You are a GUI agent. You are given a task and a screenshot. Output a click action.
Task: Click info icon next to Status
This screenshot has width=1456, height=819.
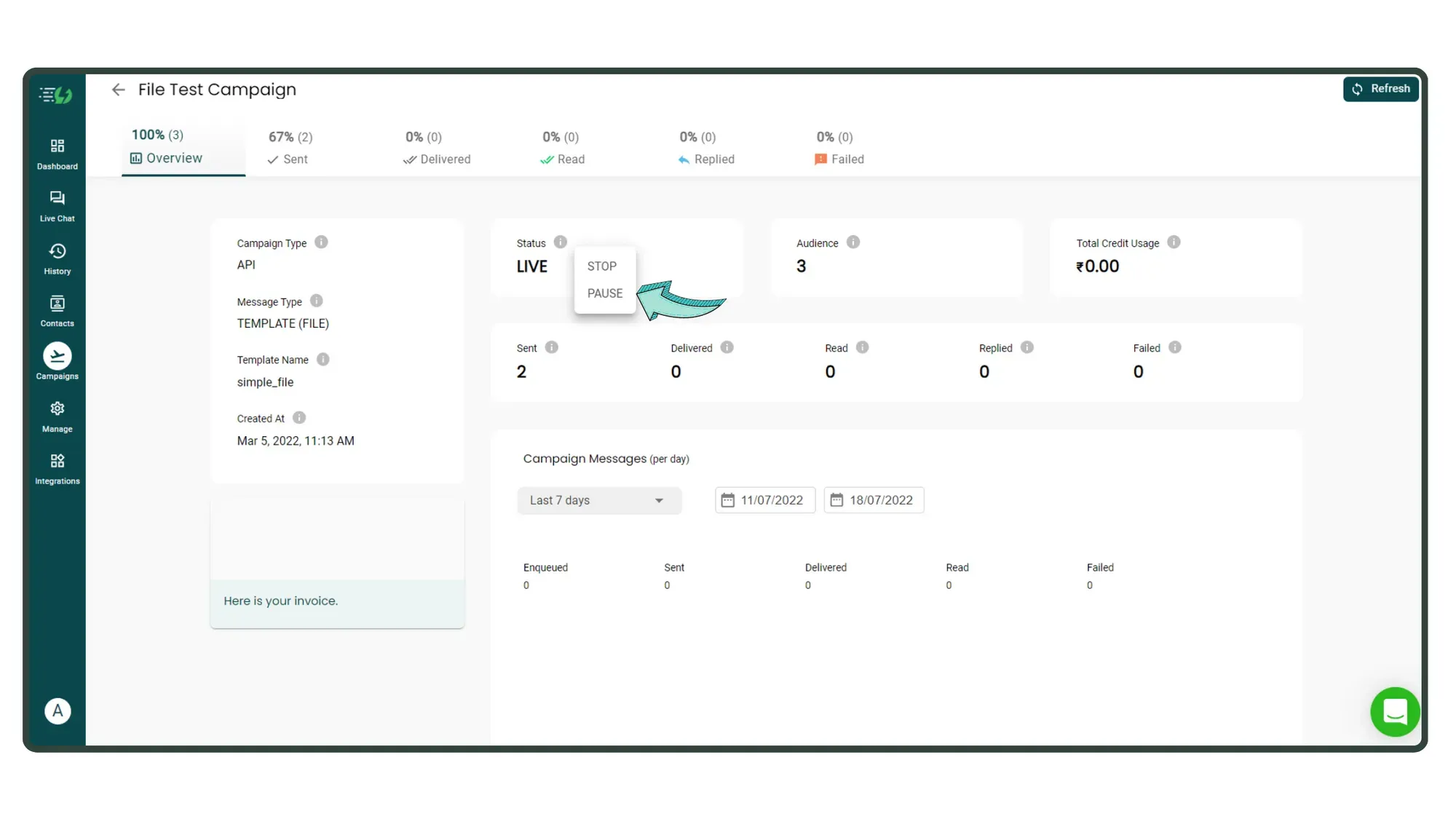[x=560, y=242]
